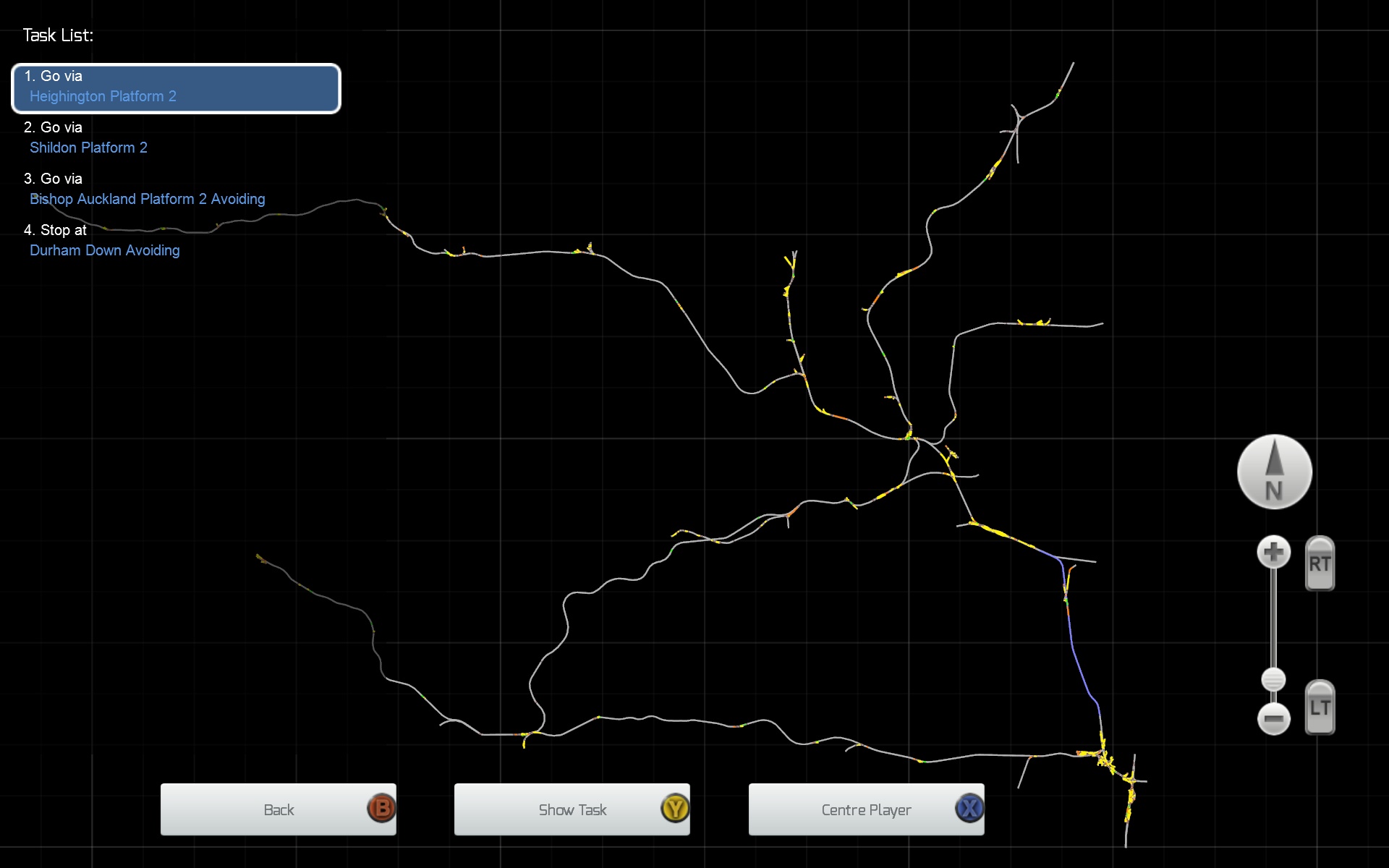
Task: Open Bishop Auckland Platform 2 Avoiding link
Action: [147, 199]
